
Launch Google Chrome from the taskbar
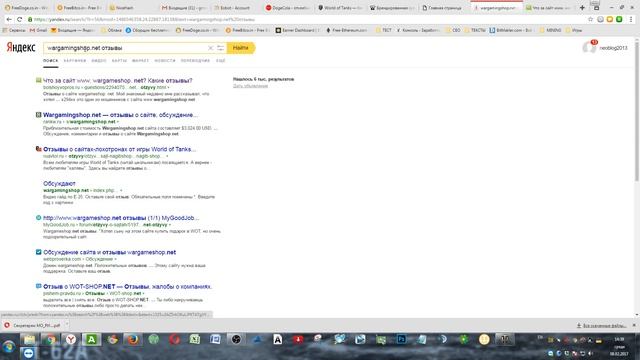pyautogui.click(x=50, y=339)
